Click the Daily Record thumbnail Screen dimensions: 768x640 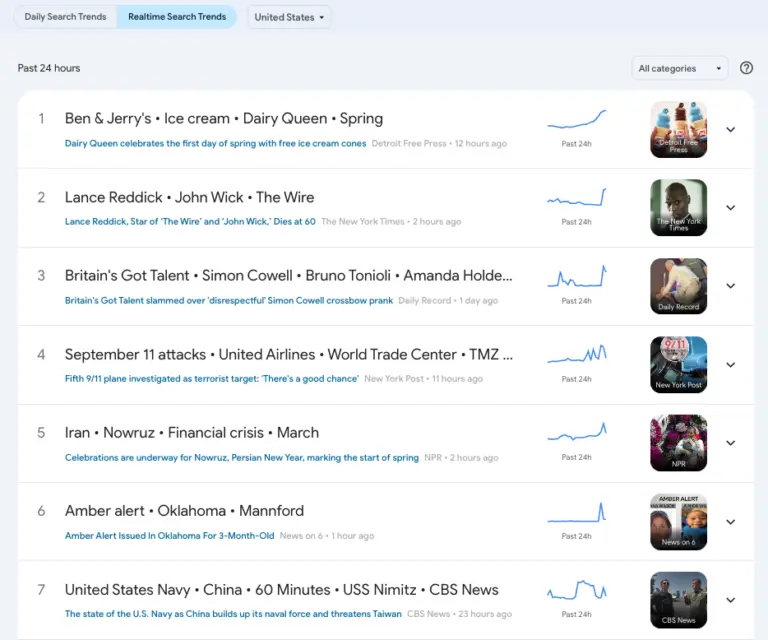[x=678, y=286]
